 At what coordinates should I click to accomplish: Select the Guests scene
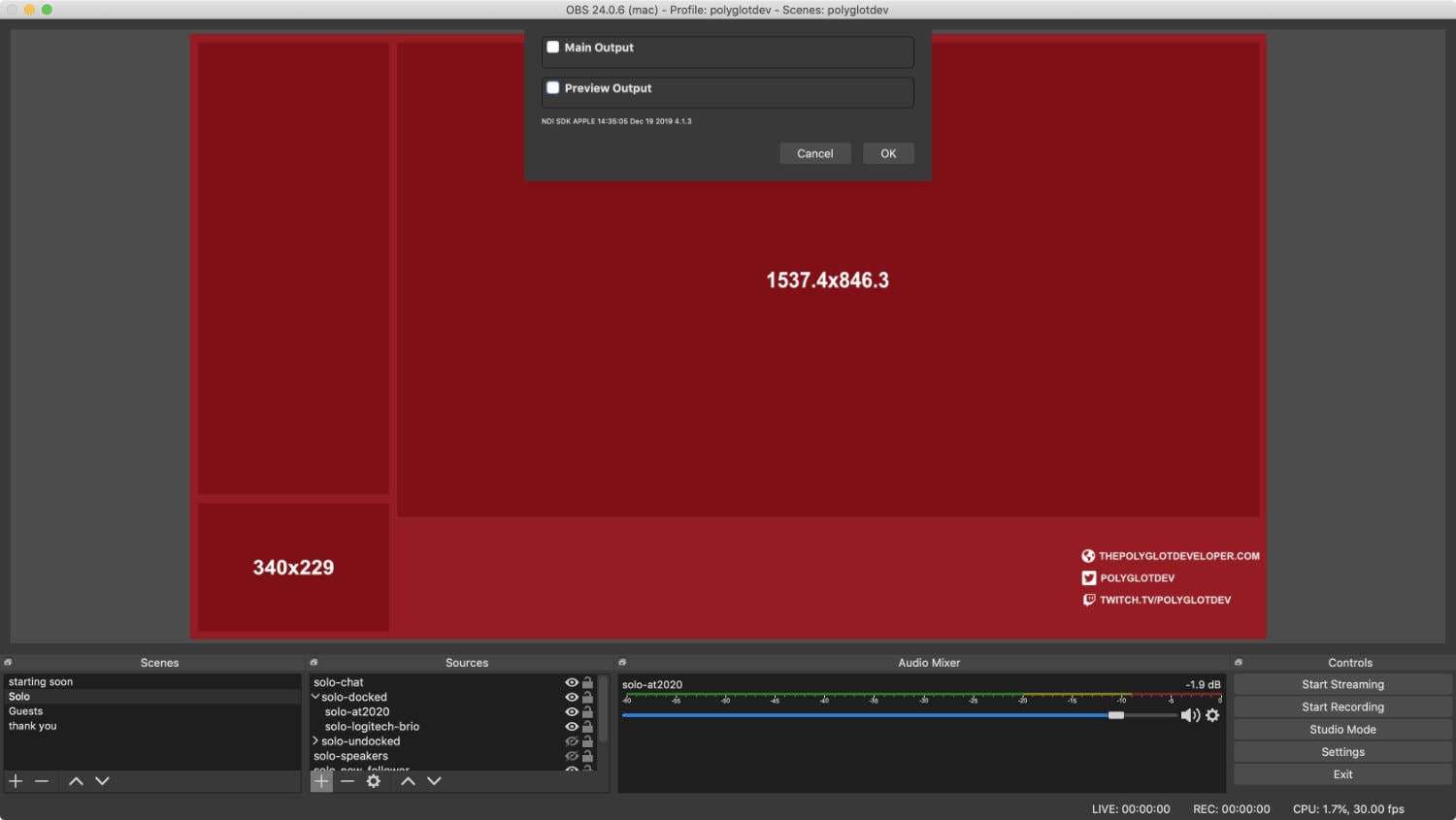click(x=152, y=711)
